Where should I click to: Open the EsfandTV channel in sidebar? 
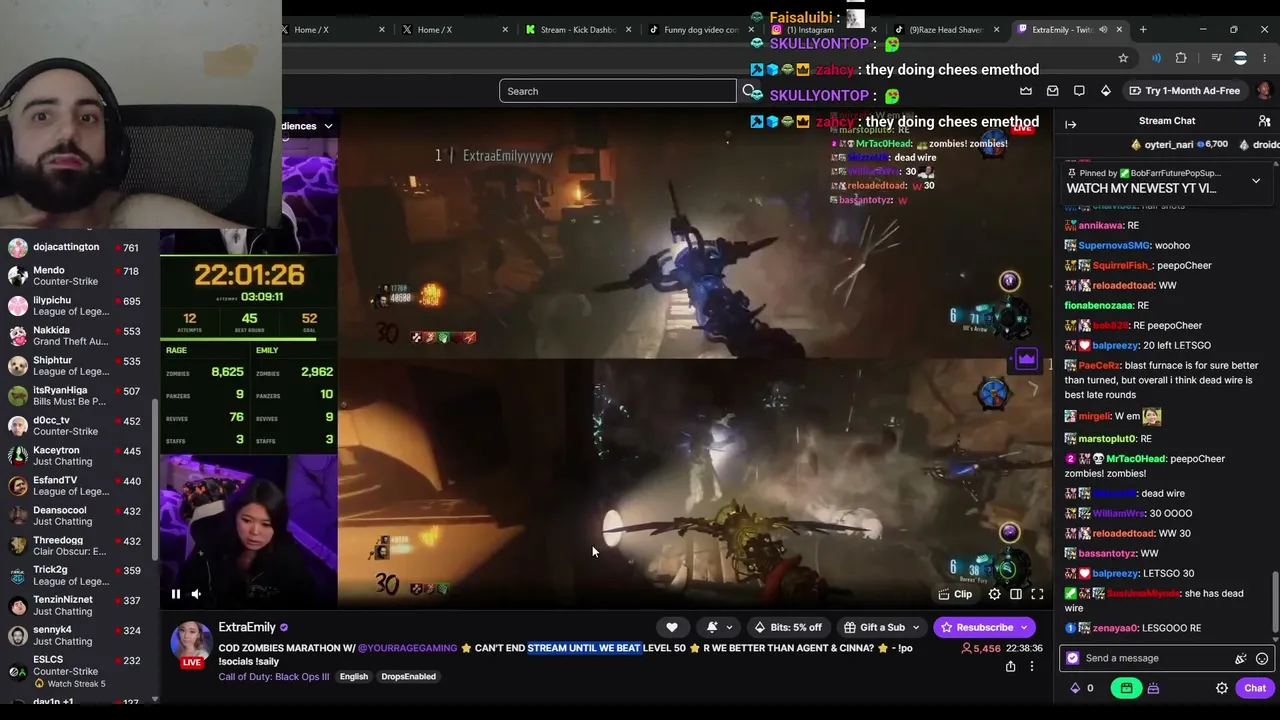[78, 486]
